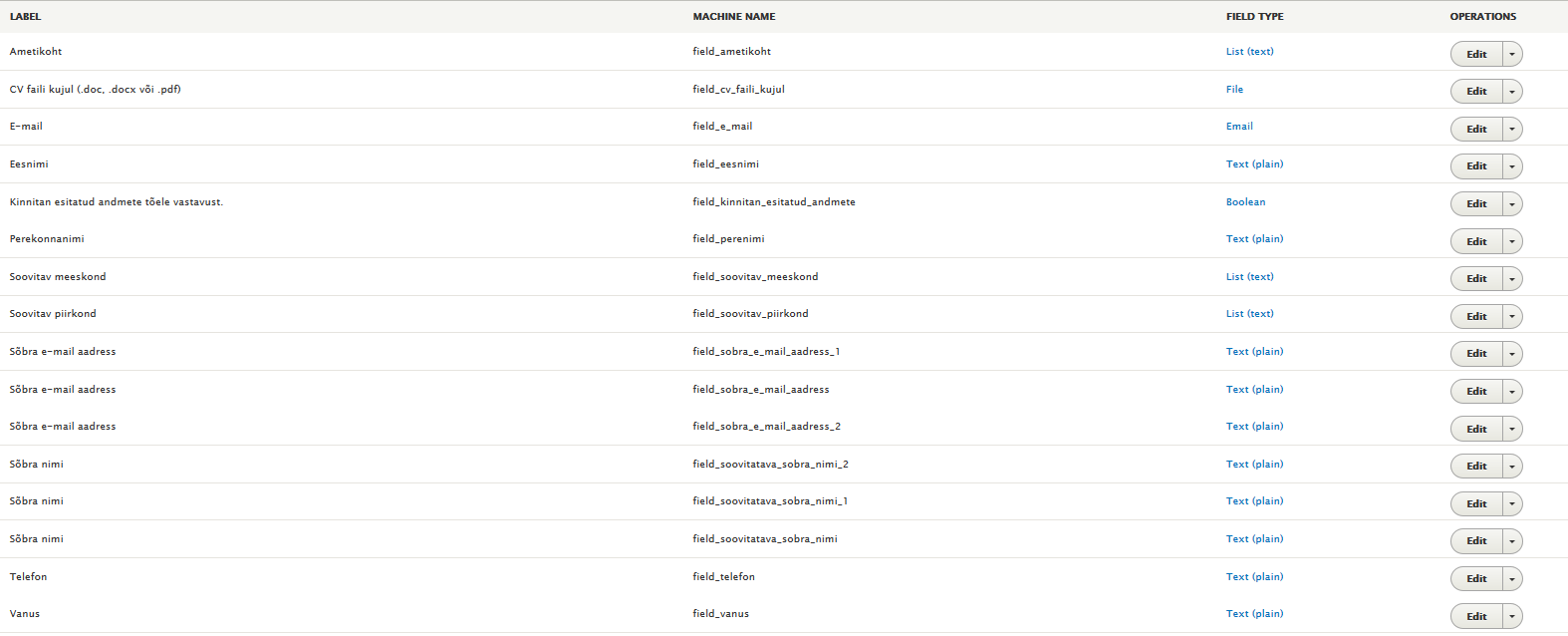Expand dropdown arrow in field_kinnitan_esitatud_andmete row
Screen dimensions: 1568x636
coord(1511,204)
